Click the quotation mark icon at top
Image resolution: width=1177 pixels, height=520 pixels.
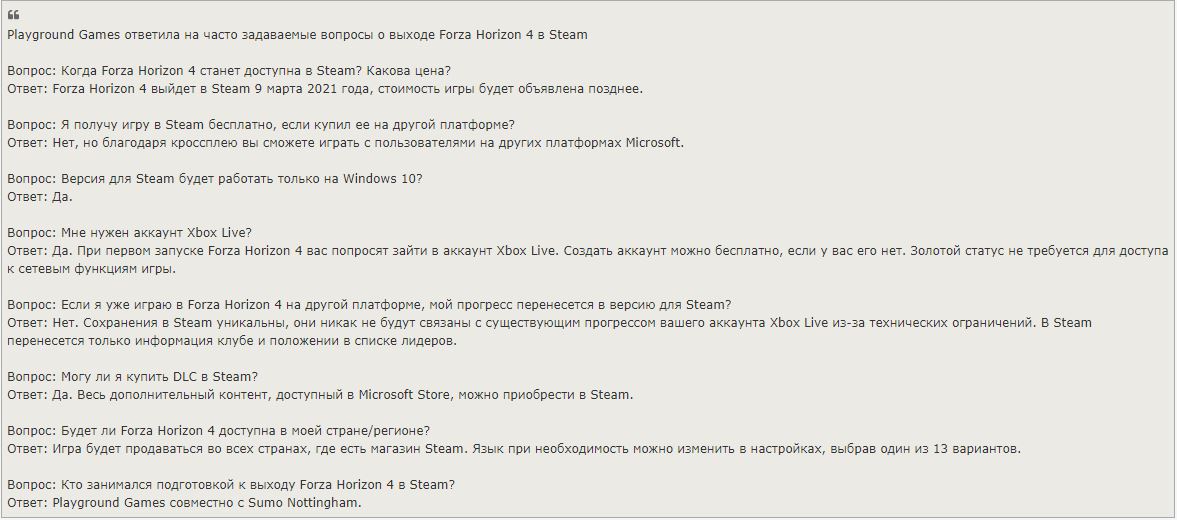point(14,16)
